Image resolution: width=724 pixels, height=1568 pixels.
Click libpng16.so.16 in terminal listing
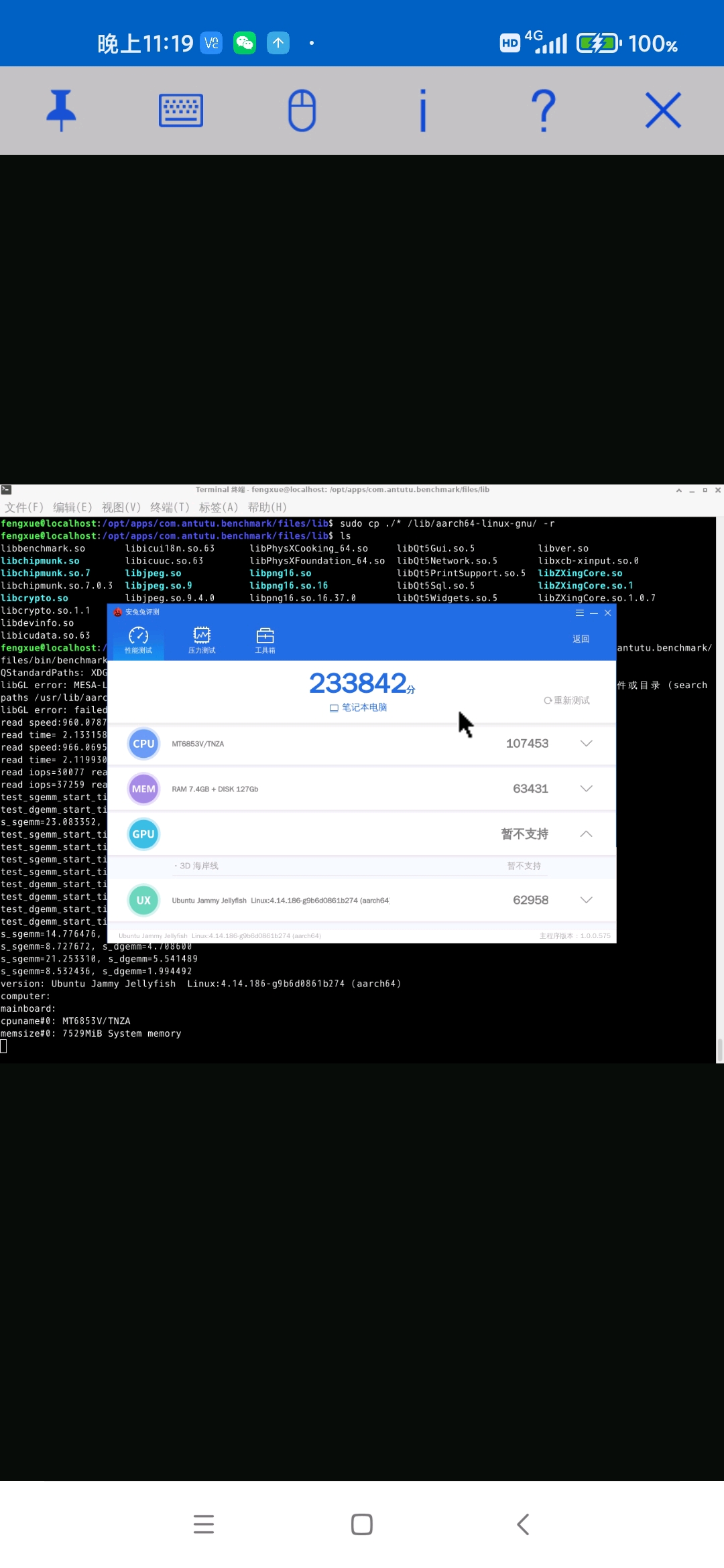[x=288, y=586]
